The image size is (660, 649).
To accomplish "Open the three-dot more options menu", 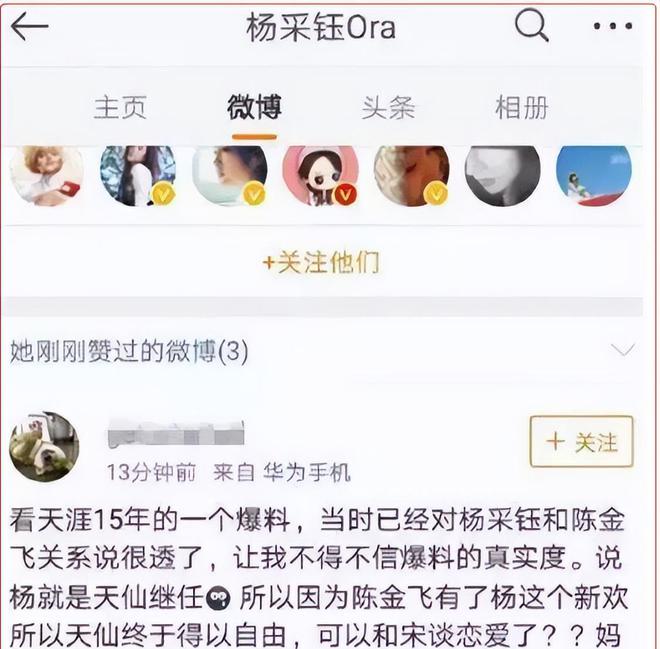I will pyautogui.click(x=613, y=26).
